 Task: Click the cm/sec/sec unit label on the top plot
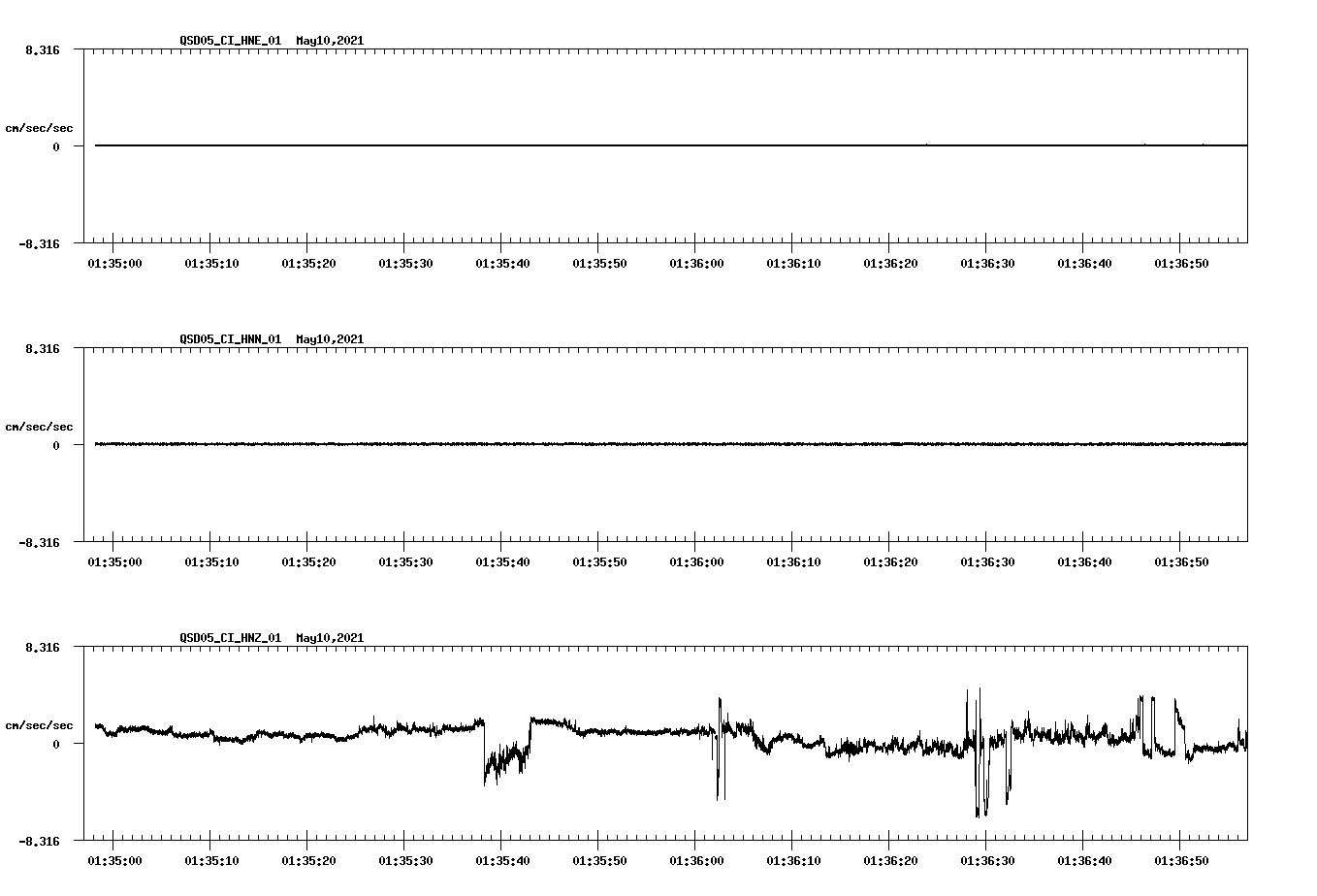40,127
